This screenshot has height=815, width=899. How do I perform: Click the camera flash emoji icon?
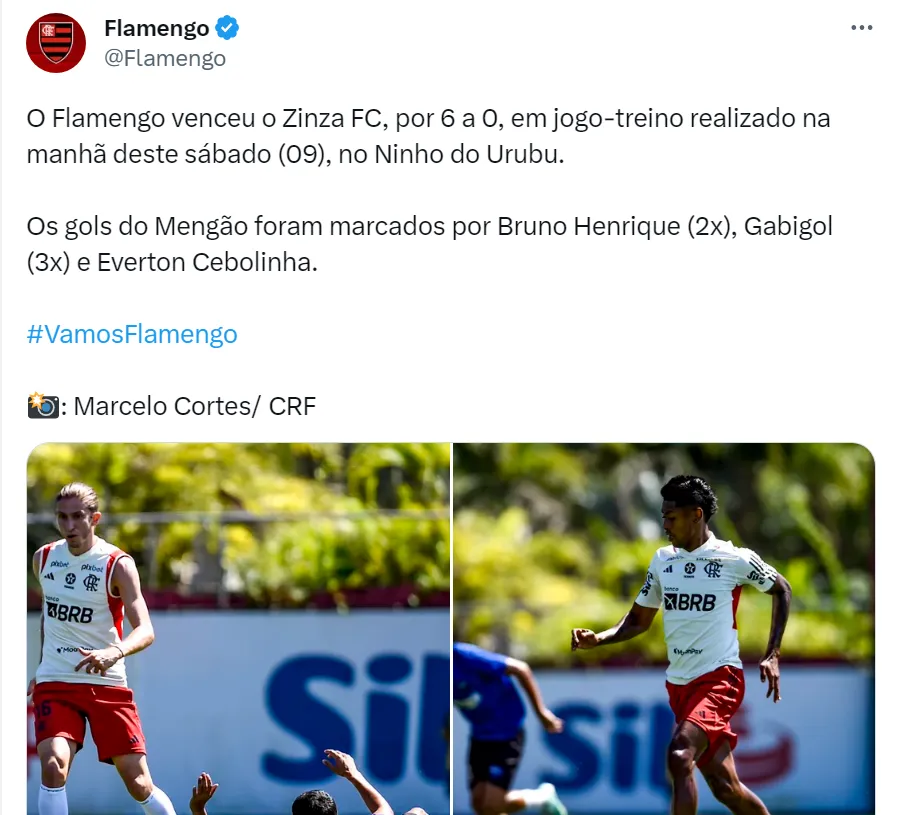[43, 405]
